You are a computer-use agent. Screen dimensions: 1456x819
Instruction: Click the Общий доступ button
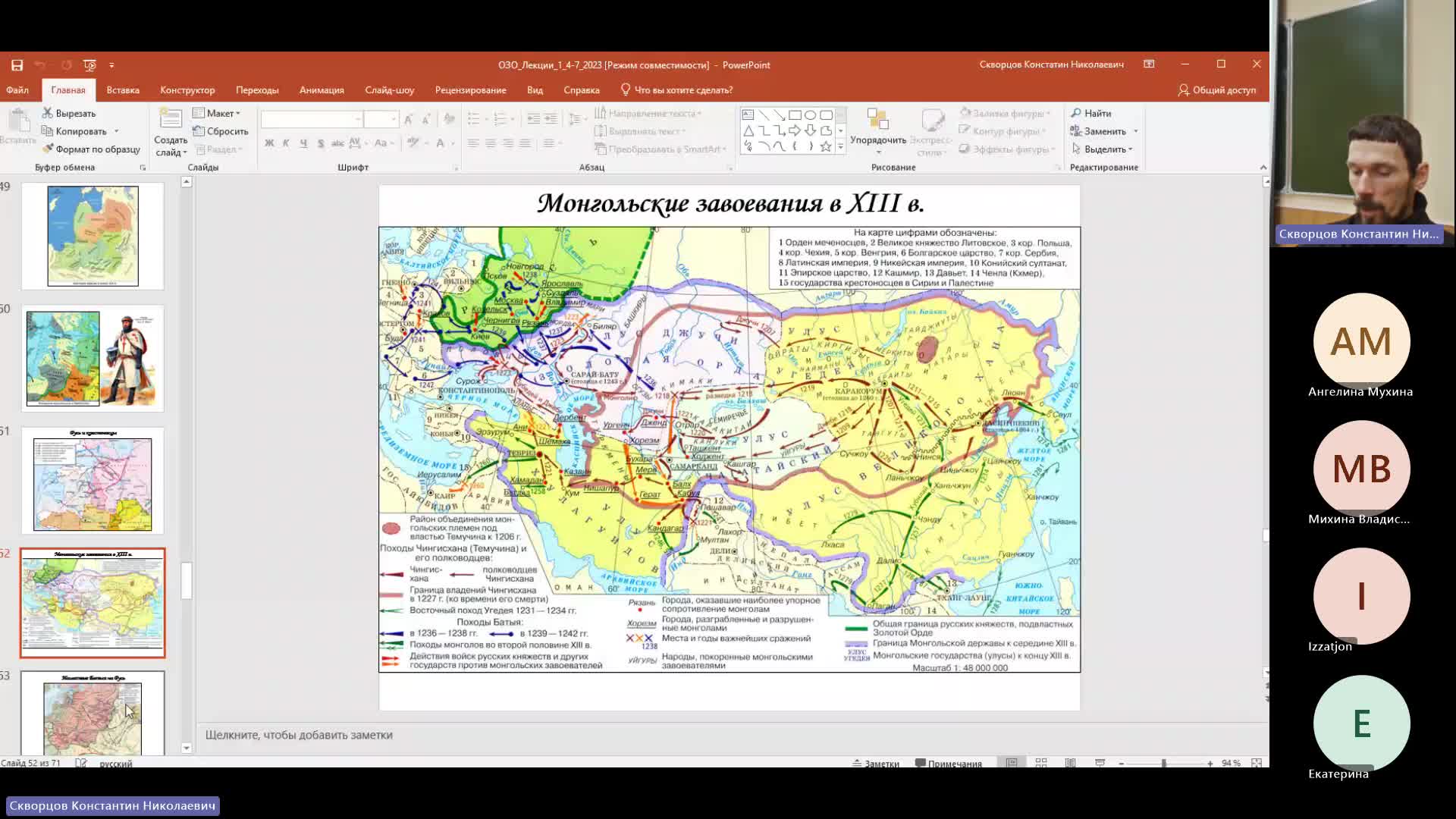coord(1217,89)
